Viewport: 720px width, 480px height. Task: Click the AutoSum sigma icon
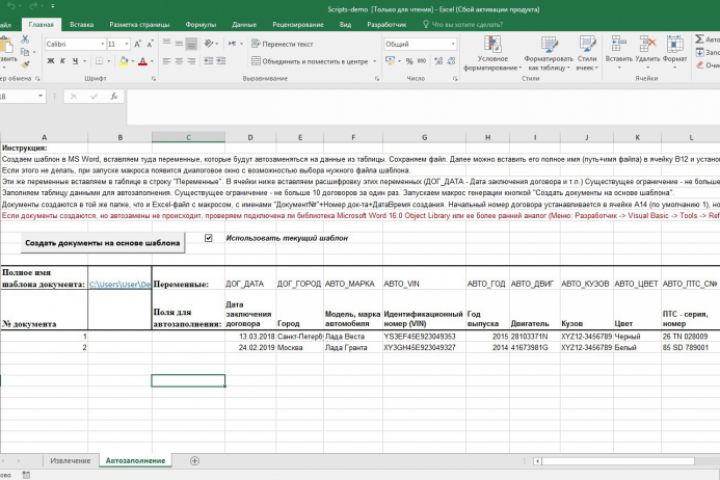click(x=700, y=39)
